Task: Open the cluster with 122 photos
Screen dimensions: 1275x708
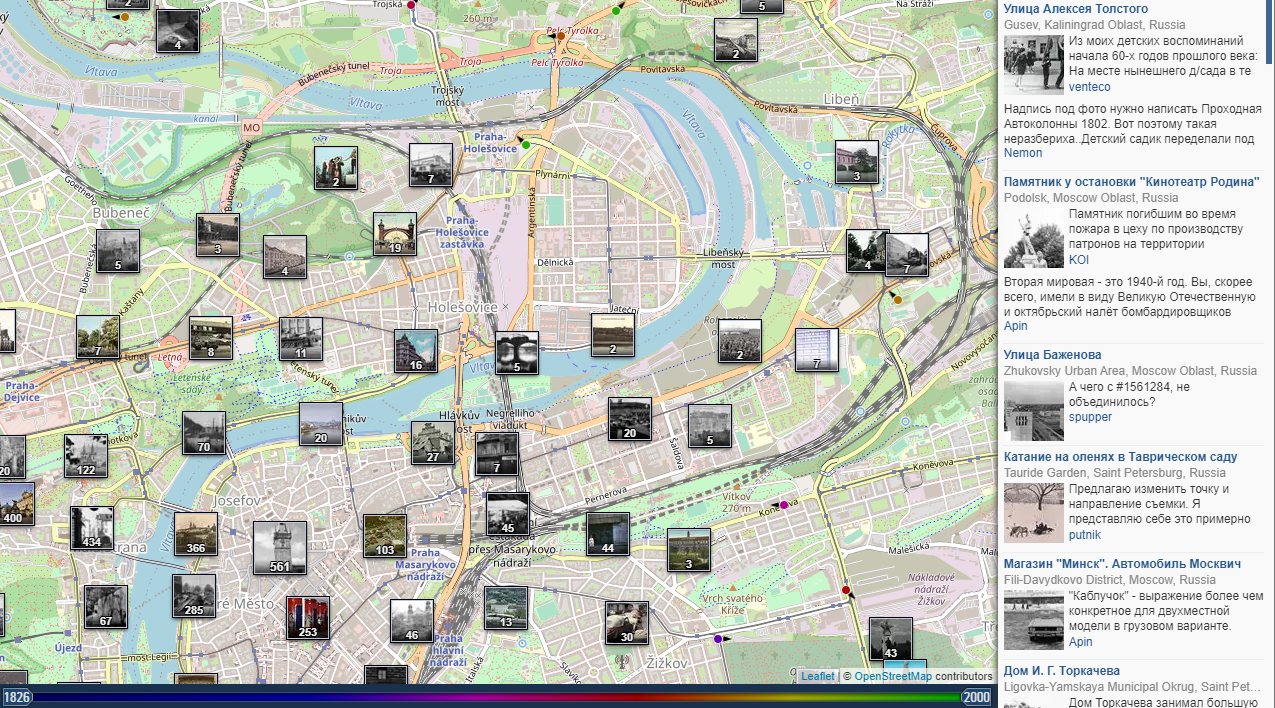Action: pos(86,456)
